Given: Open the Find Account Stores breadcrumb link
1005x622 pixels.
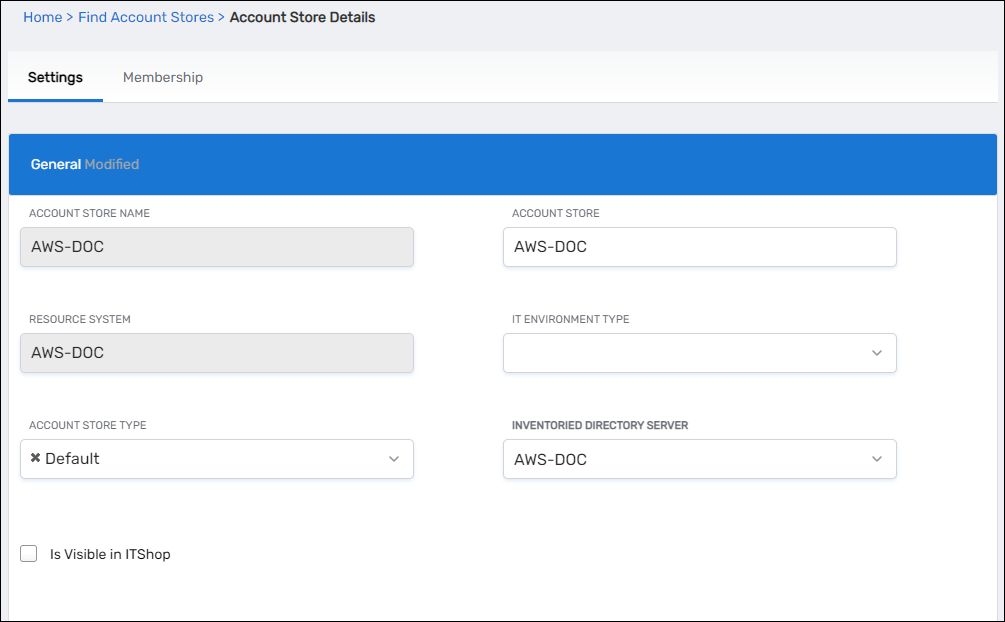Looking at the screenshot, I should [x=146, y=17].
